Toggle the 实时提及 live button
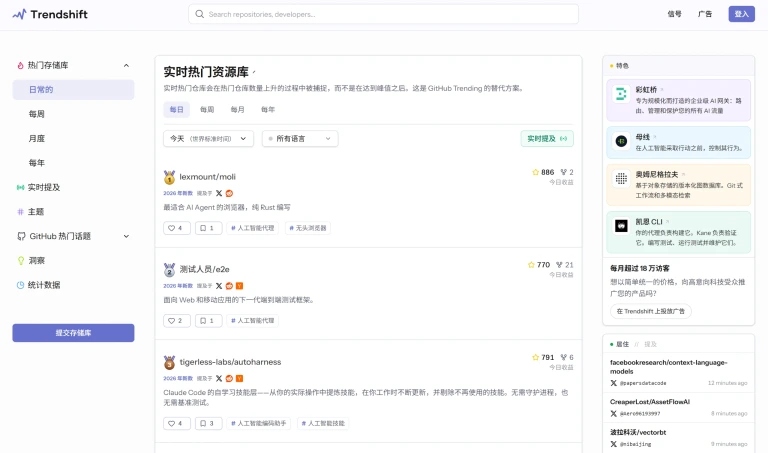The width and height of the screenshot is (768, 453). coord(547,139)
